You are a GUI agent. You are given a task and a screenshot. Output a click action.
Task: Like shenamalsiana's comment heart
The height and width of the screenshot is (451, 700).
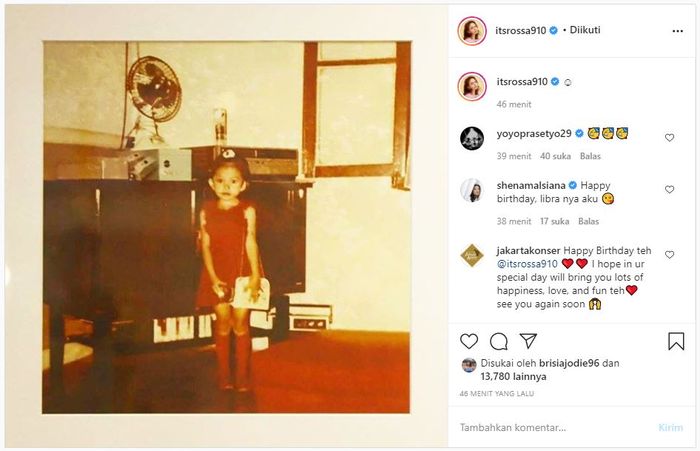669,190
